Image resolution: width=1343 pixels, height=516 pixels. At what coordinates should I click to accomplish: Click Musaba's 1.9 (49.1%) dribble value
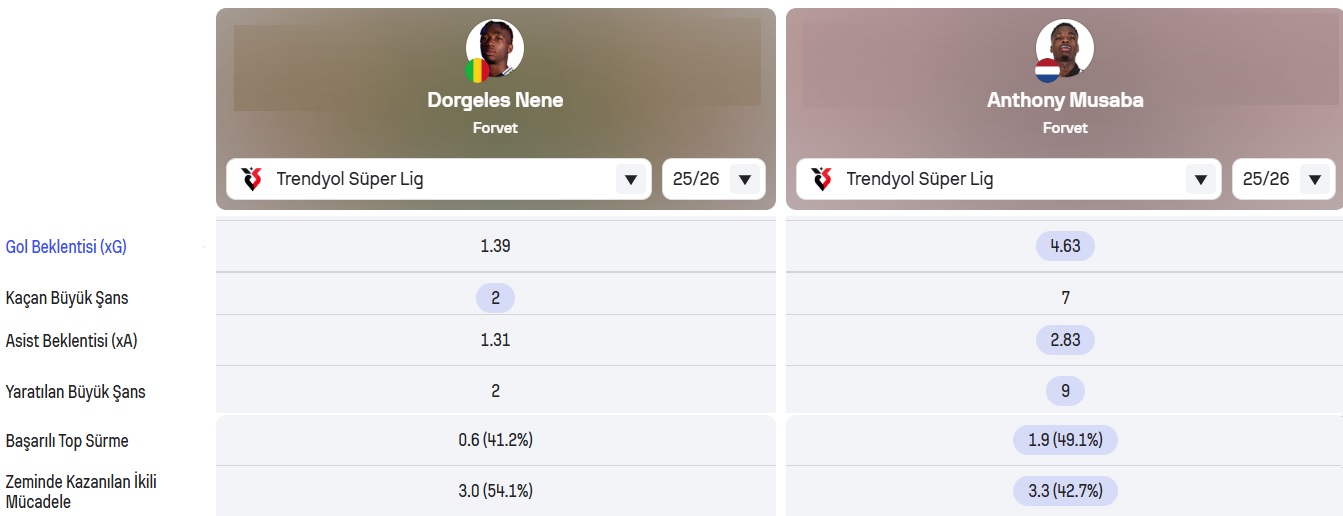click(x=1065, y=440)
